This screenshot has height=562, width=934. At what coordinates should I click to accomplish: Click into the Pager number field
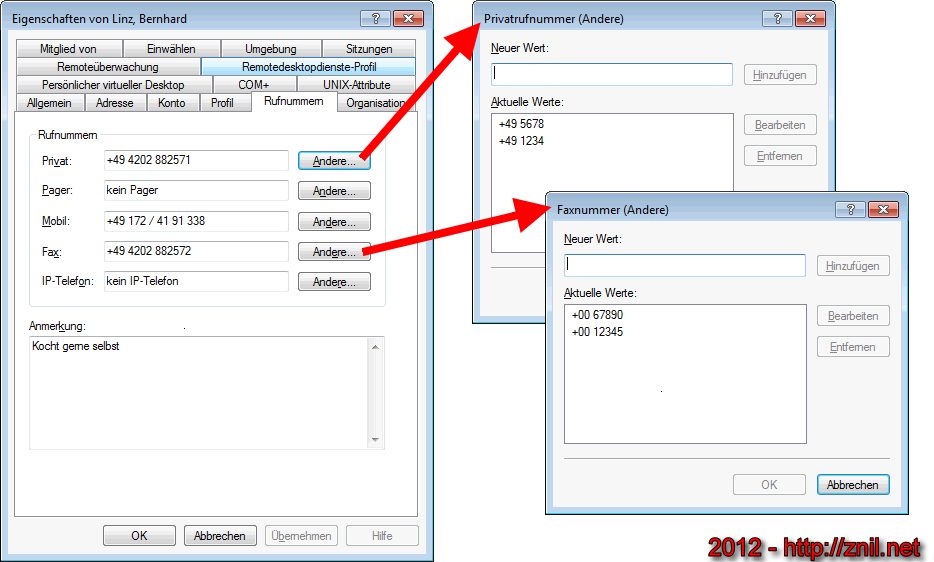point(195,190)
